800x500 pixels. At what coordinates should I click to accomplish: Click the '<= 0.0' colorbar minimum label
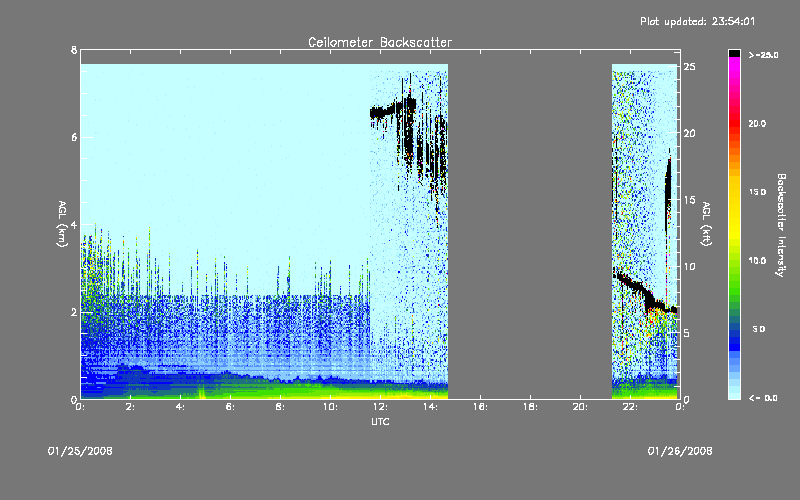point(763,398)
